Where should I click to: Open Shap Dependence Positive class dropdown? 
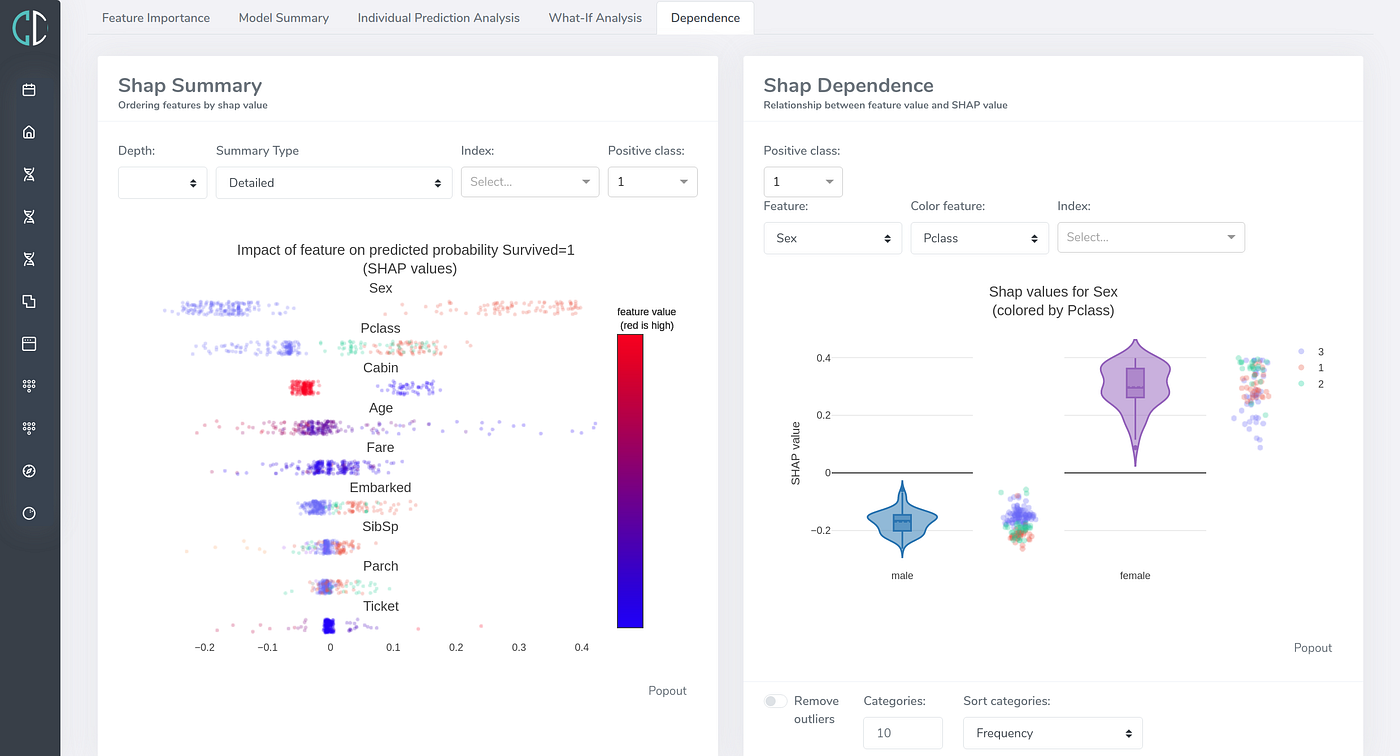point(803,182)
